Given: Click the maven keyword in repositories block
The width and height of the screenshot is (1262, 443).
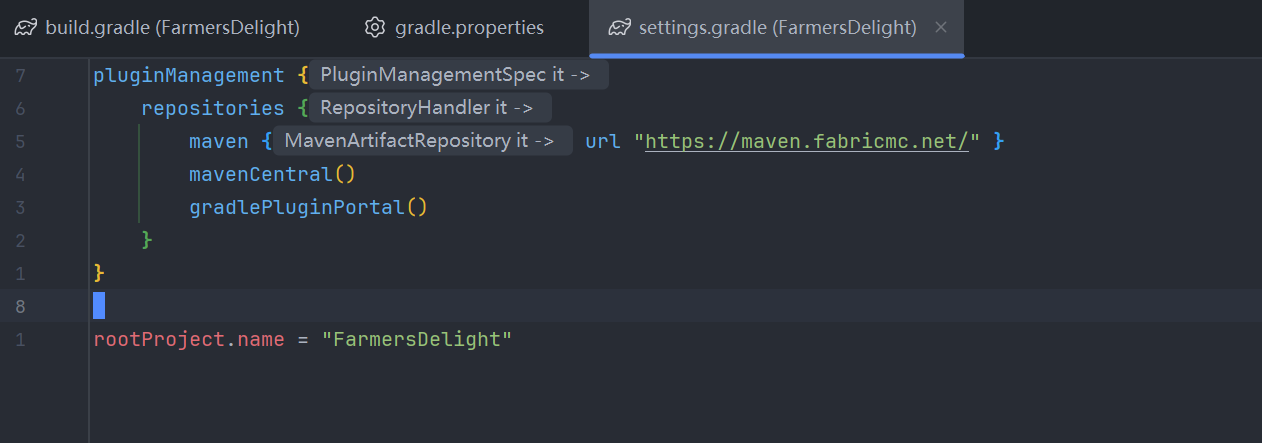Looking at the screenshot, I should [218, 142].
